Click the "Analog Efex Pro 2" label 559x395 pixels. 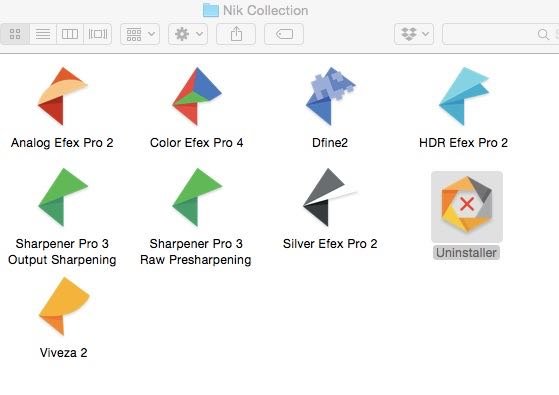(x=62, y=143)
